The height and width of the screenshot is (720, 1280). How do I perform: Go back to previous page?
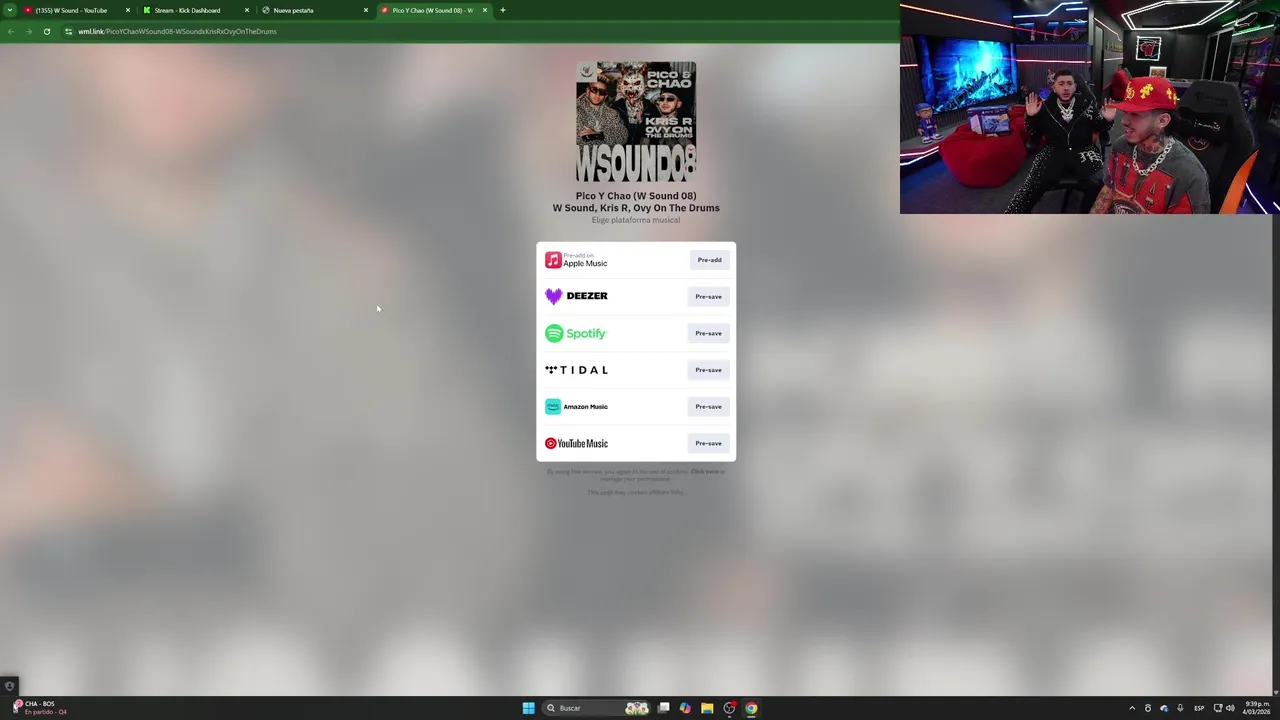tap(10, 31)
